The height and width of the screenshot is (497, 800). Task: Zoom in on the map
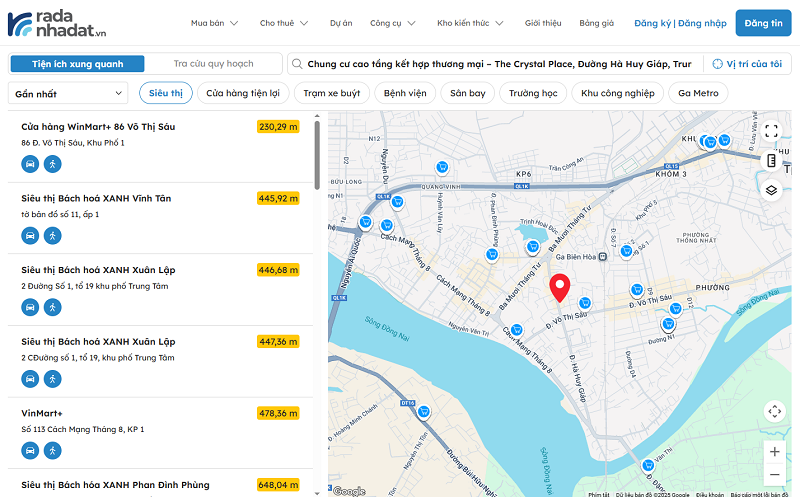point(774,452)
